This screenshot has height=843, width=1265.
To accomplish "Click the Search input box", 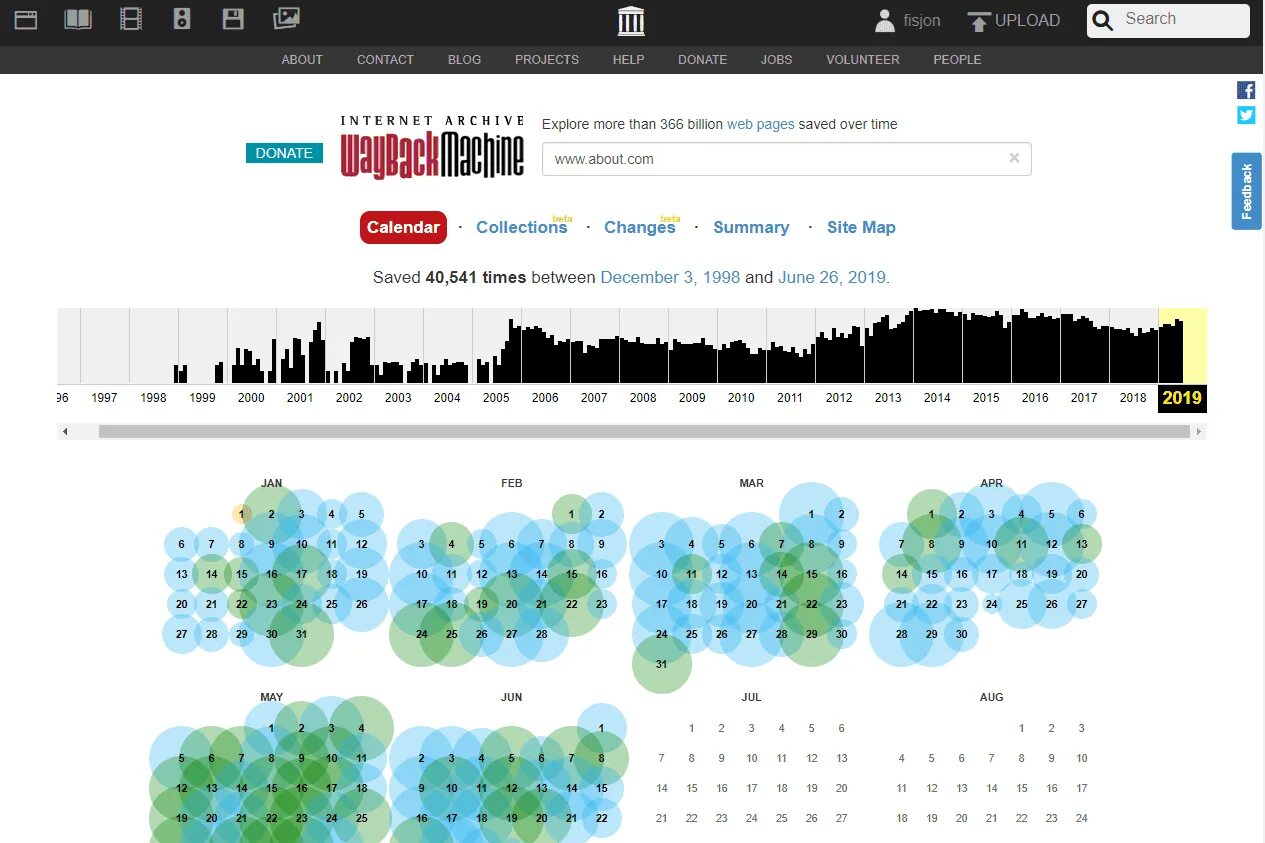I will [1181, 20].
